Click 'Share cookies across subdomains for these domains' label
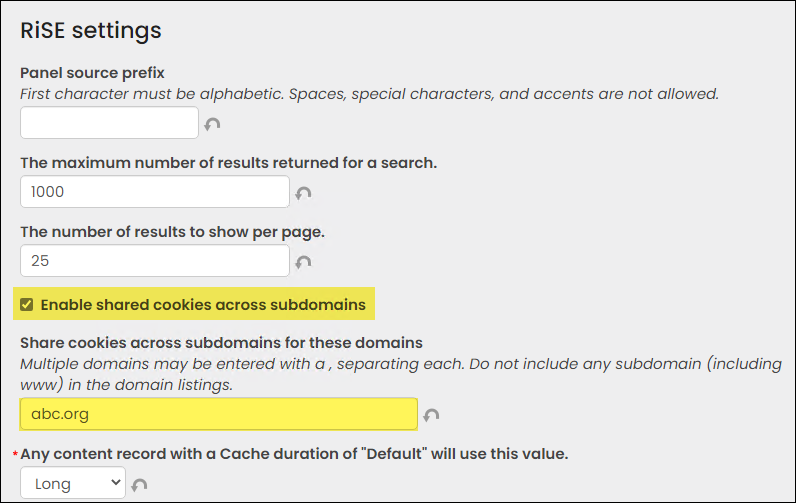Viewport: 796px width, 503px height. click(221, 343)
